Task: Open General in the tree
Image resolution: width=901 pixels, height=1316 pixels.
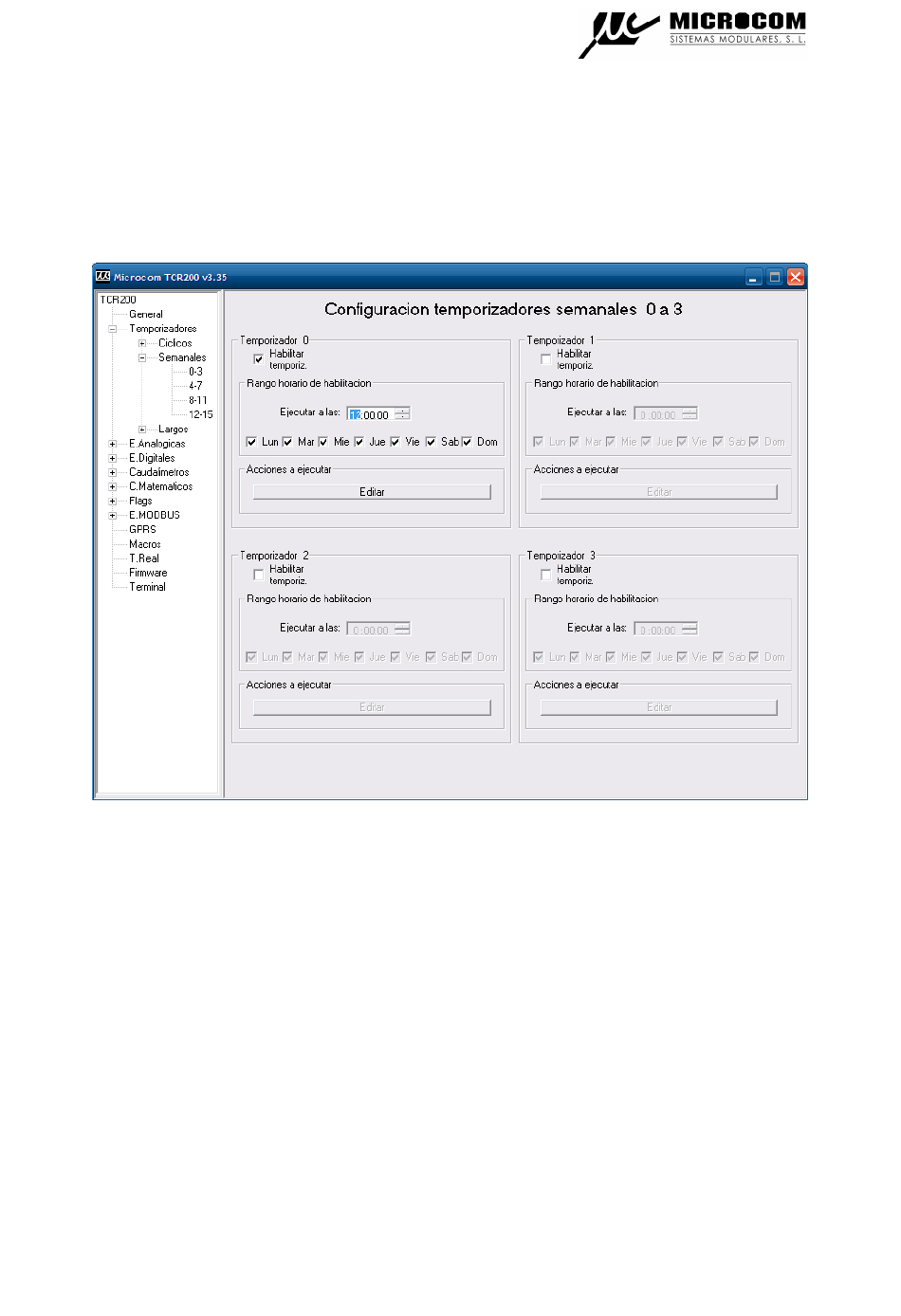Action: pyautogui.click(x=146, y=315)
